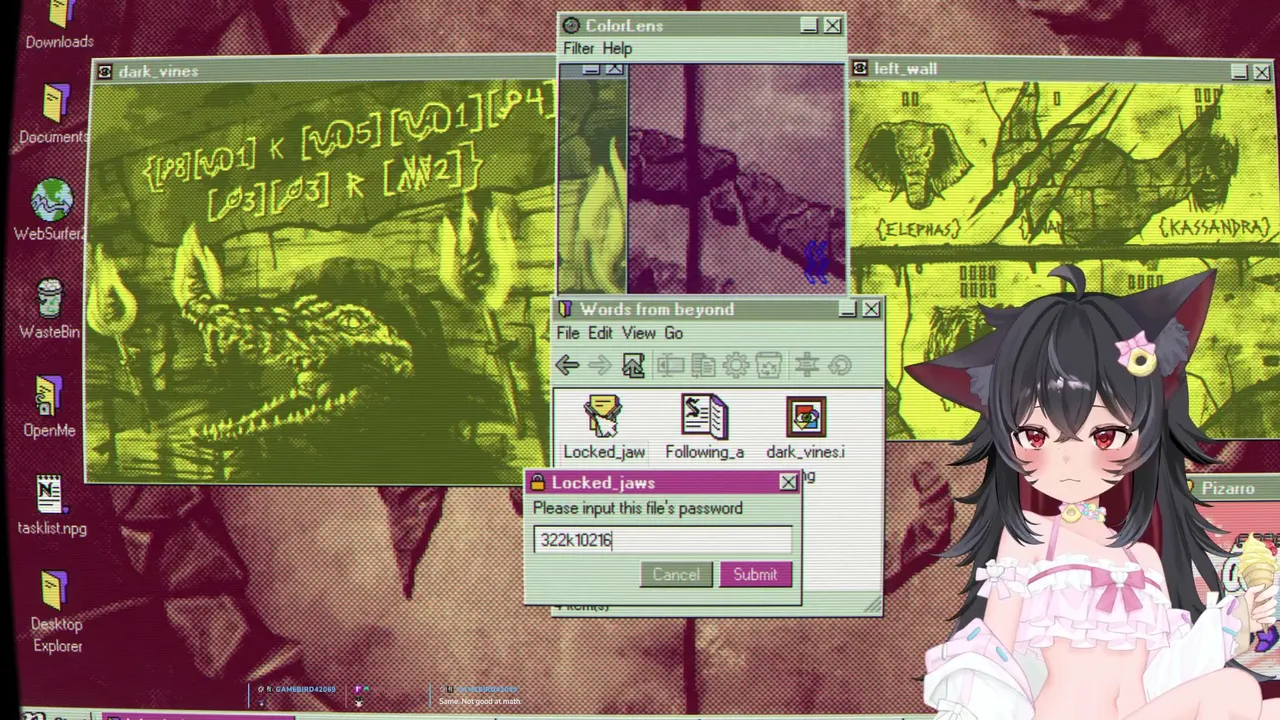This screenshot has width=1280, height=720.
Task: Open the Filter menu in ColorLens
Action: tap(579, 48)
